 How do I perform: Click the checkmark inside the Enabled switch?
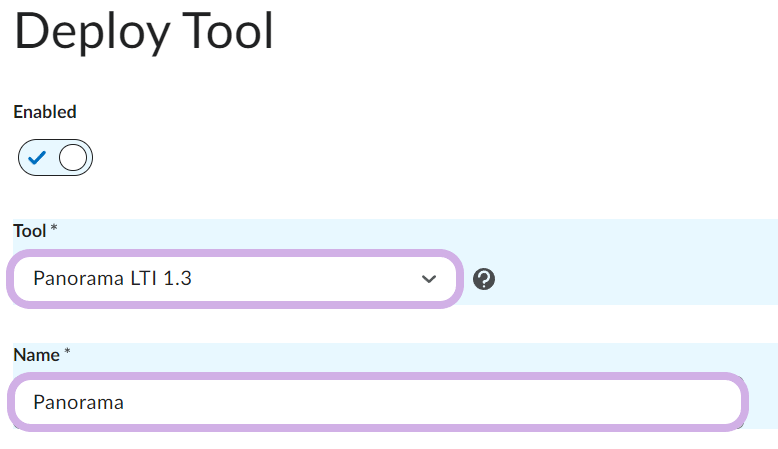[37, 158]
